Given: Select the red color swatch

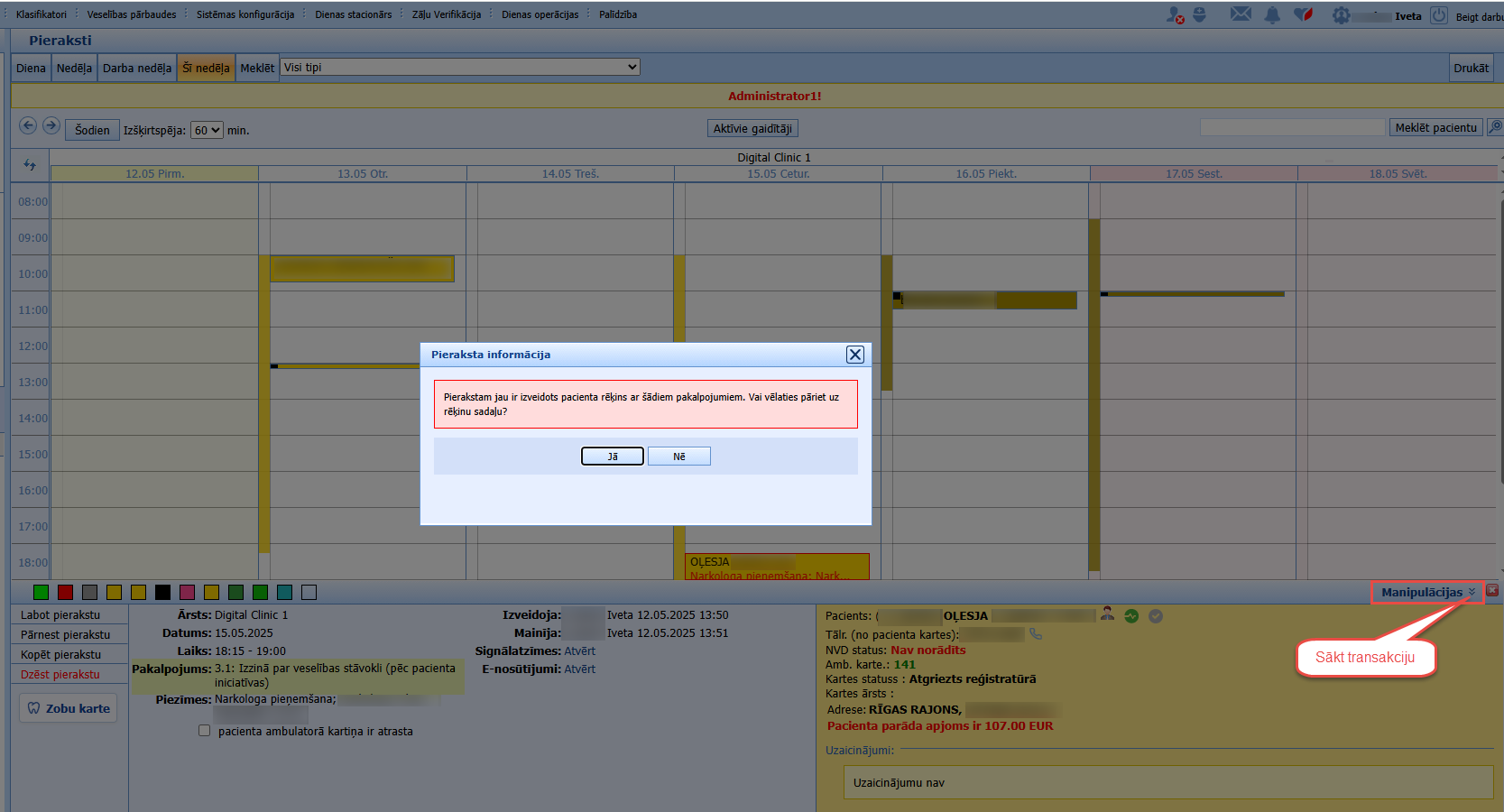Looking at the screenshot, I should 65,592.
